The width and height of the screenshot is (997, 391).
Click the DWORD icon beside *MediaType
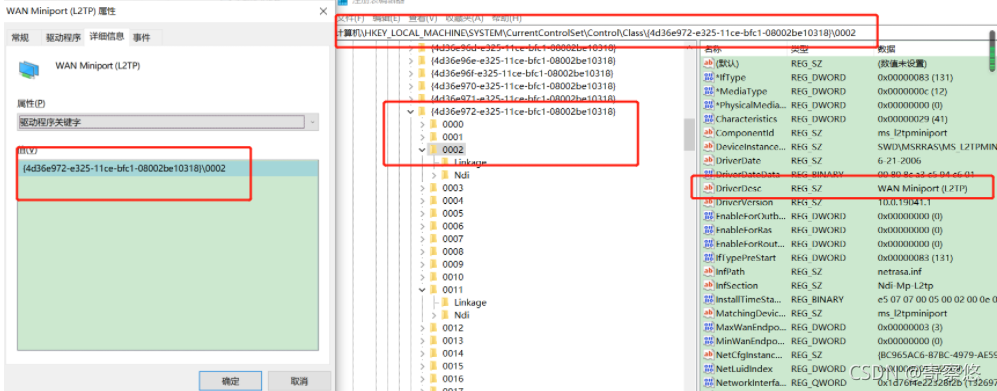pyautogui.click(x=708, y=92)
